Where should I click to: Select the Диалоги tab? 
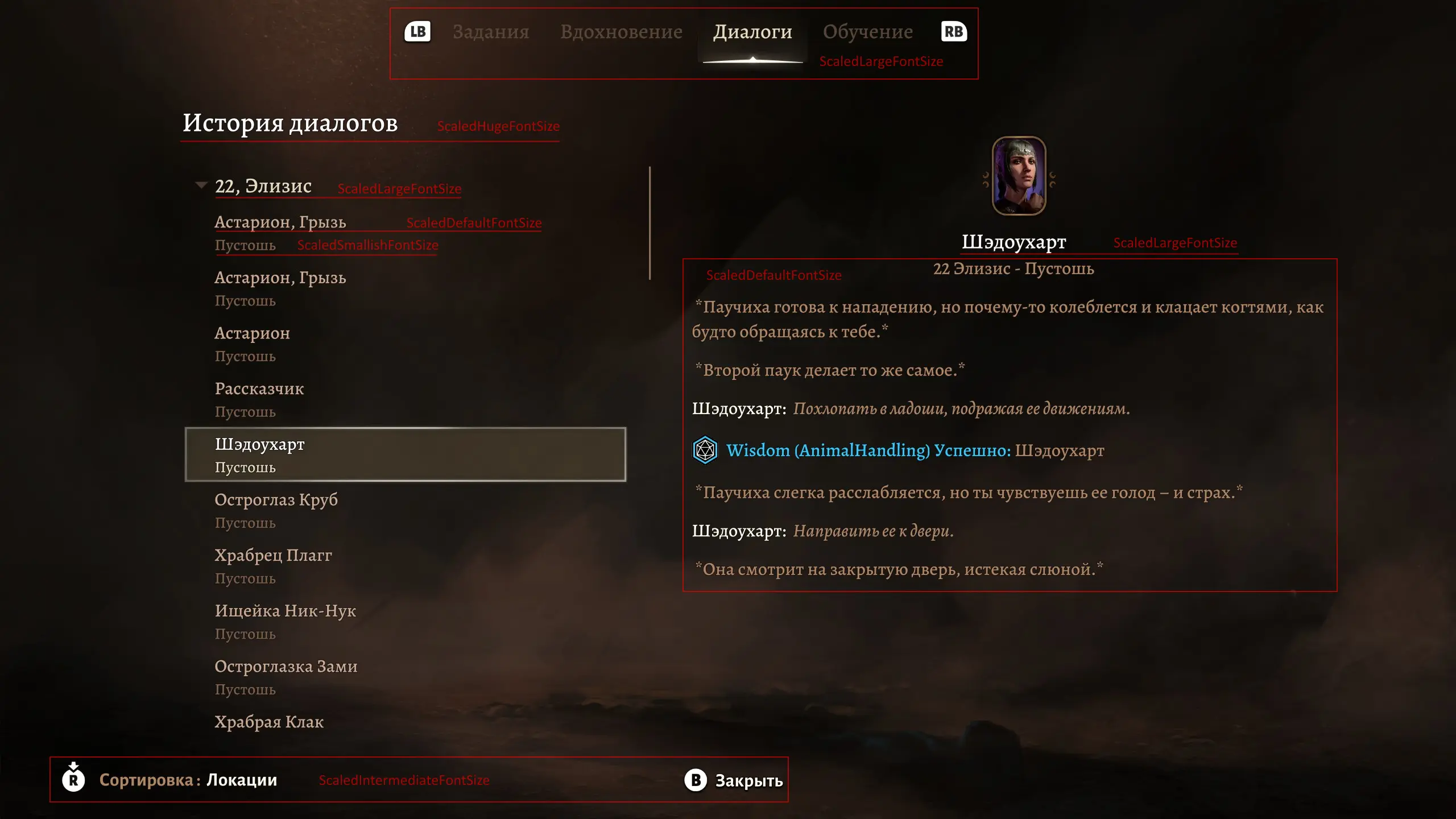click(x=752, y=32)
